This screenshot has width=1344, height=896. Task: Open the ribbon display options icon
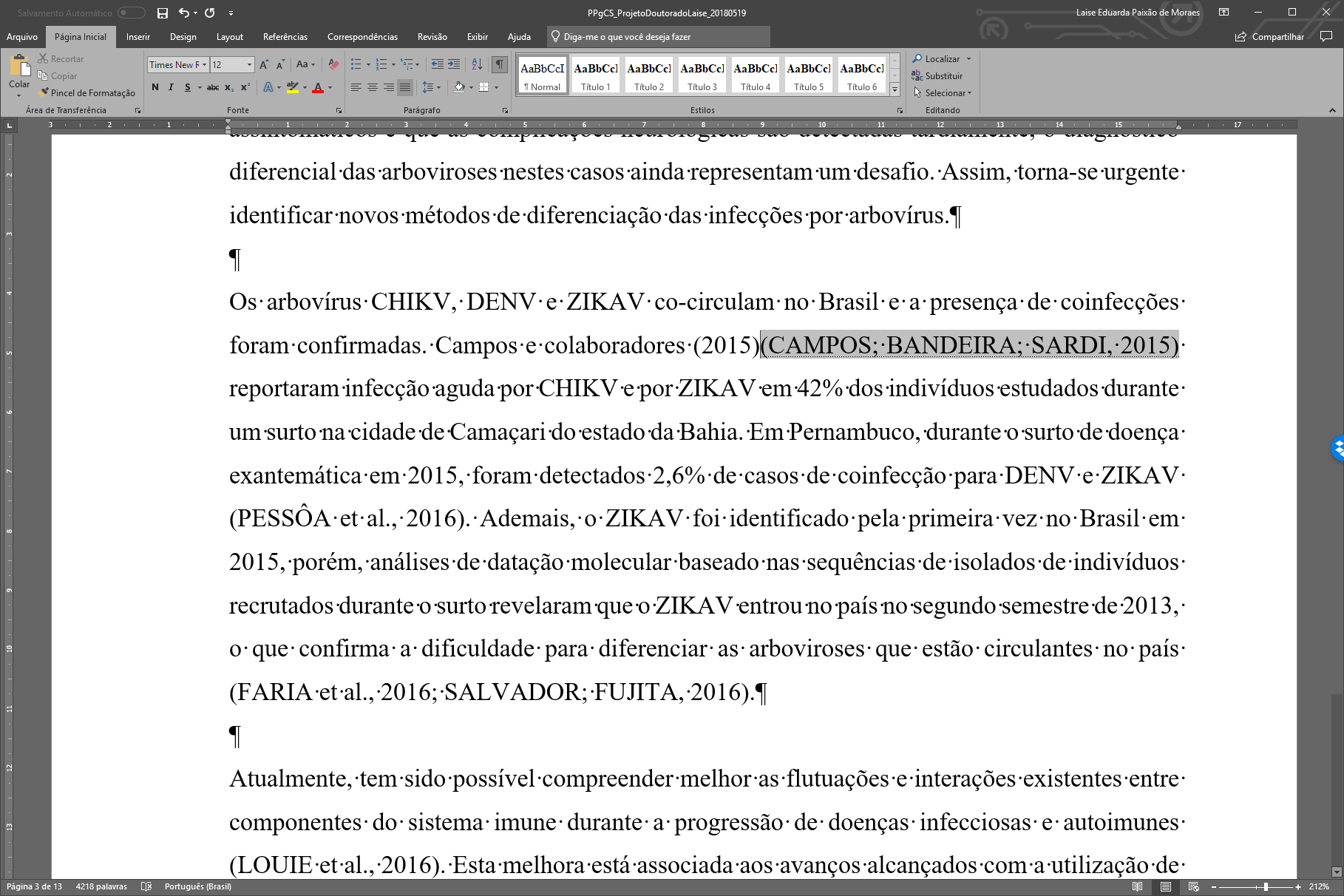[x=1224, y=13]
